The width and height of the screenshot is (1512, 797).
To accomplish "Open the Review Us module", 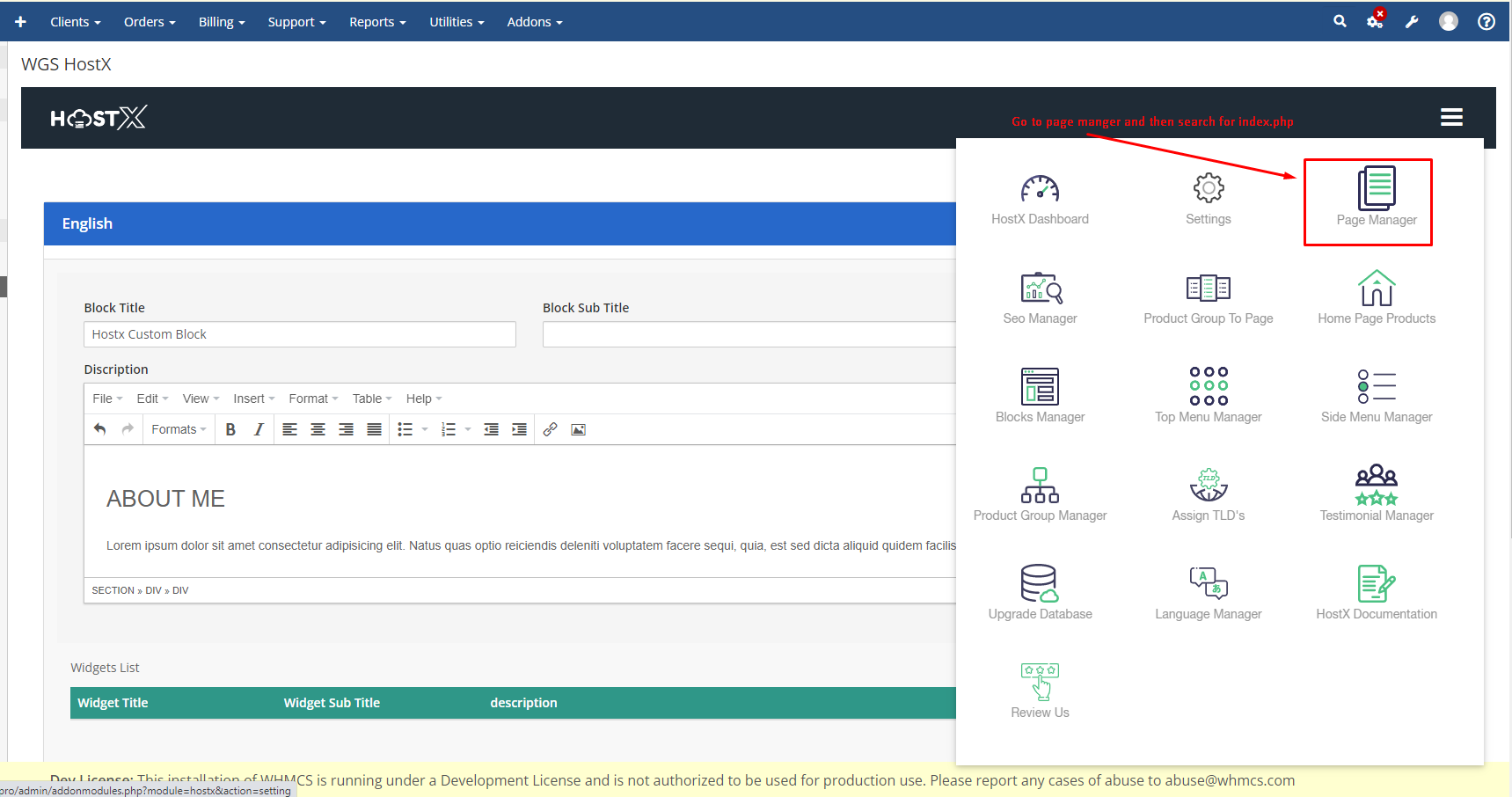I will [x=1040, y=692].
